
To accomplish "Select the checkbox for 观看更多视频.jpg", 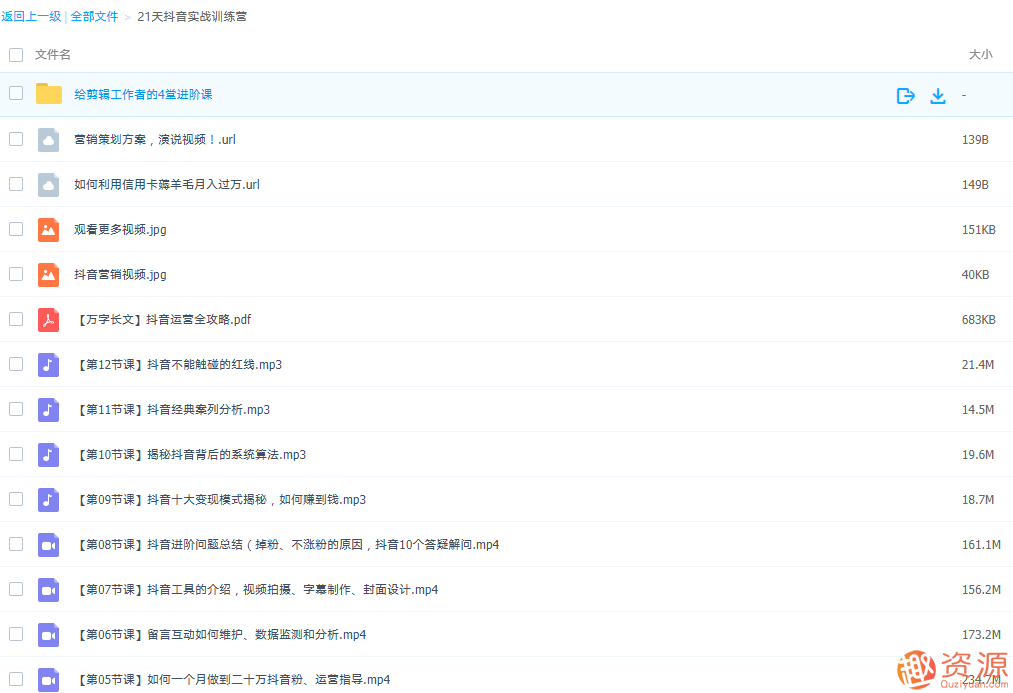I will (x=16, y=229).
